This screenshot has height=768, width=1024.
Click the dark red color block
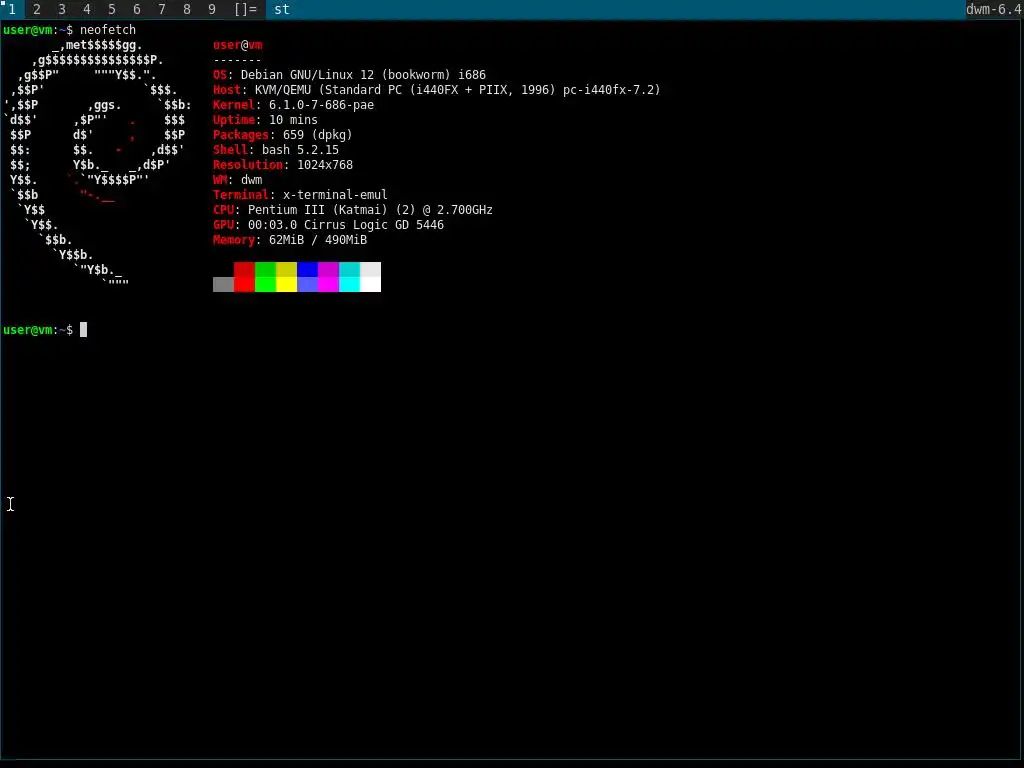coord(244,269)
